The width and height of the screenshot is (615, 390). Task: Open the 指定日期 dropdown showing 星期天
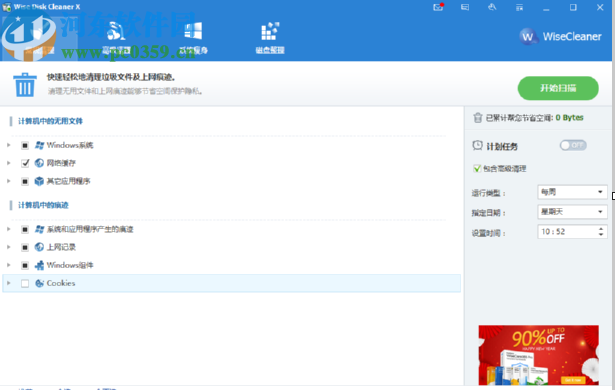pos(572,212)
